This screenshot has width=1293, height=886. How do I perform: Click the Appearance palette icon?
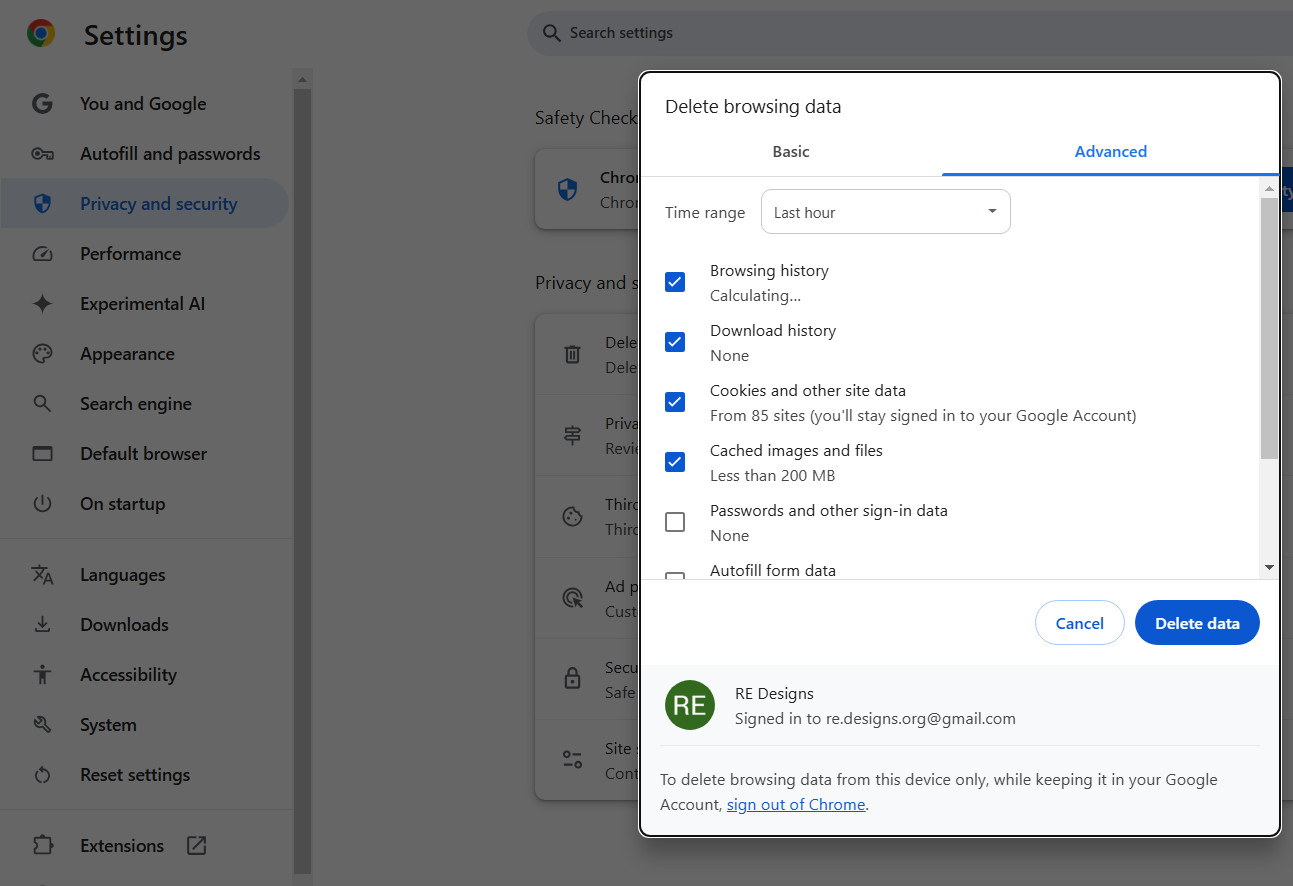(x=42, y=354)
